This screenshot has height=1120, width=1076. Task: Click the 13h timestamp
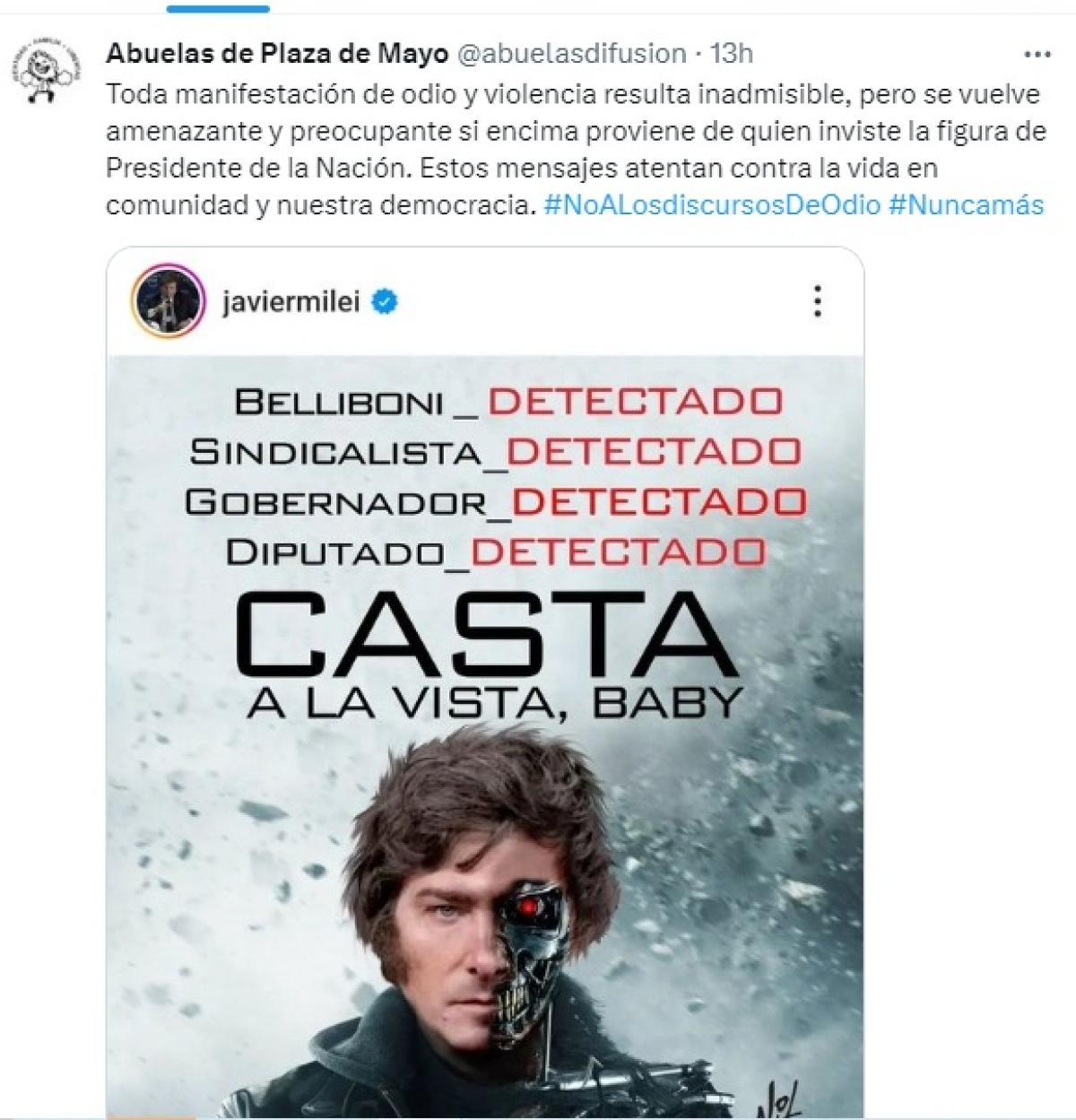pos(732,54)
